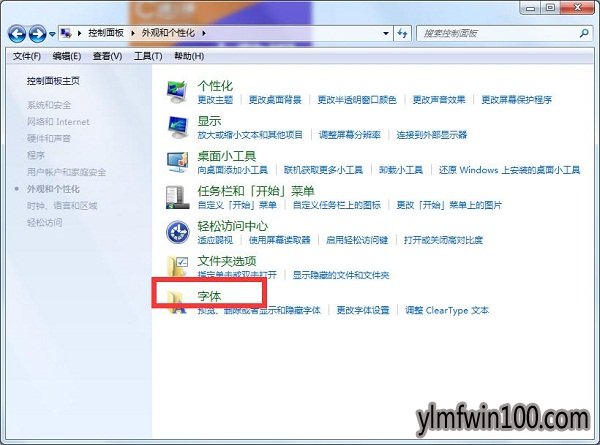Click the Fonts folder icon
Image resolution: width=600 pixels, height=445 pixels.
tap(177, 302)
